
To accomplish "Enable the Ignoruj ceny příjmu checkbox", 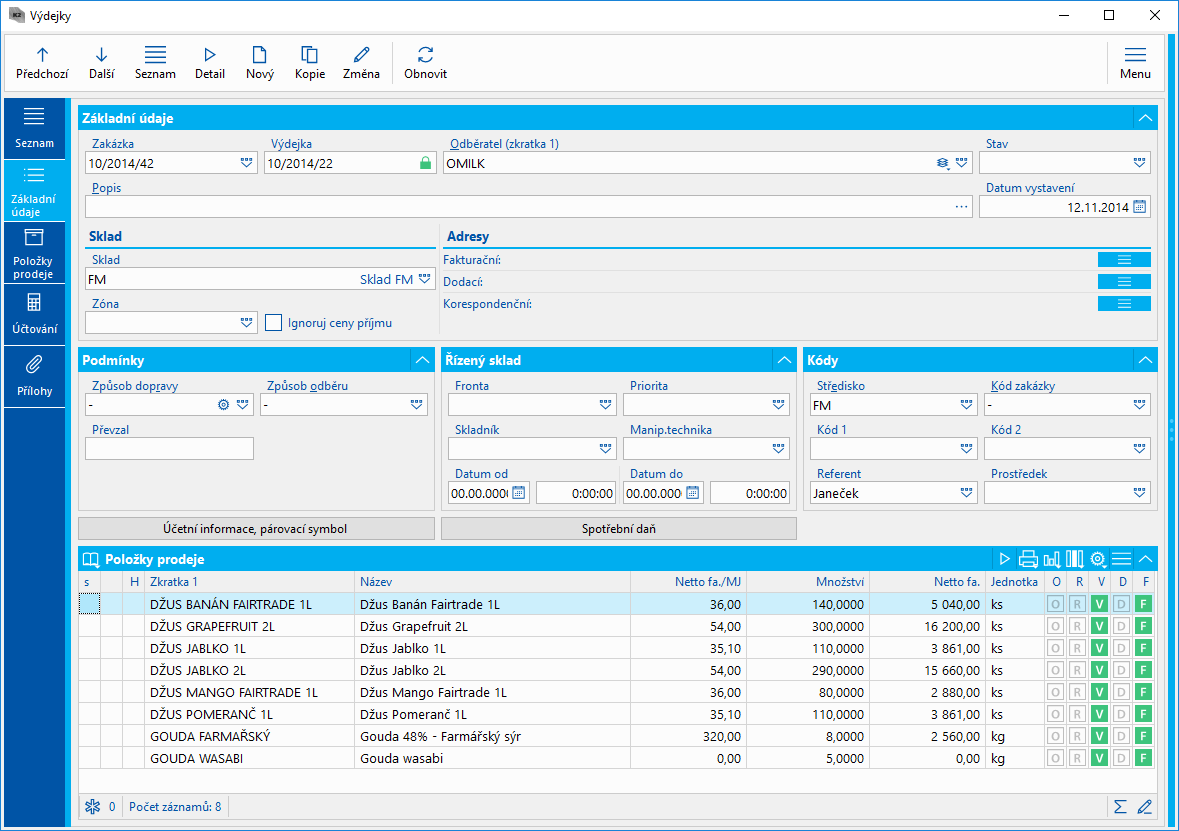I will coord(274,323).
